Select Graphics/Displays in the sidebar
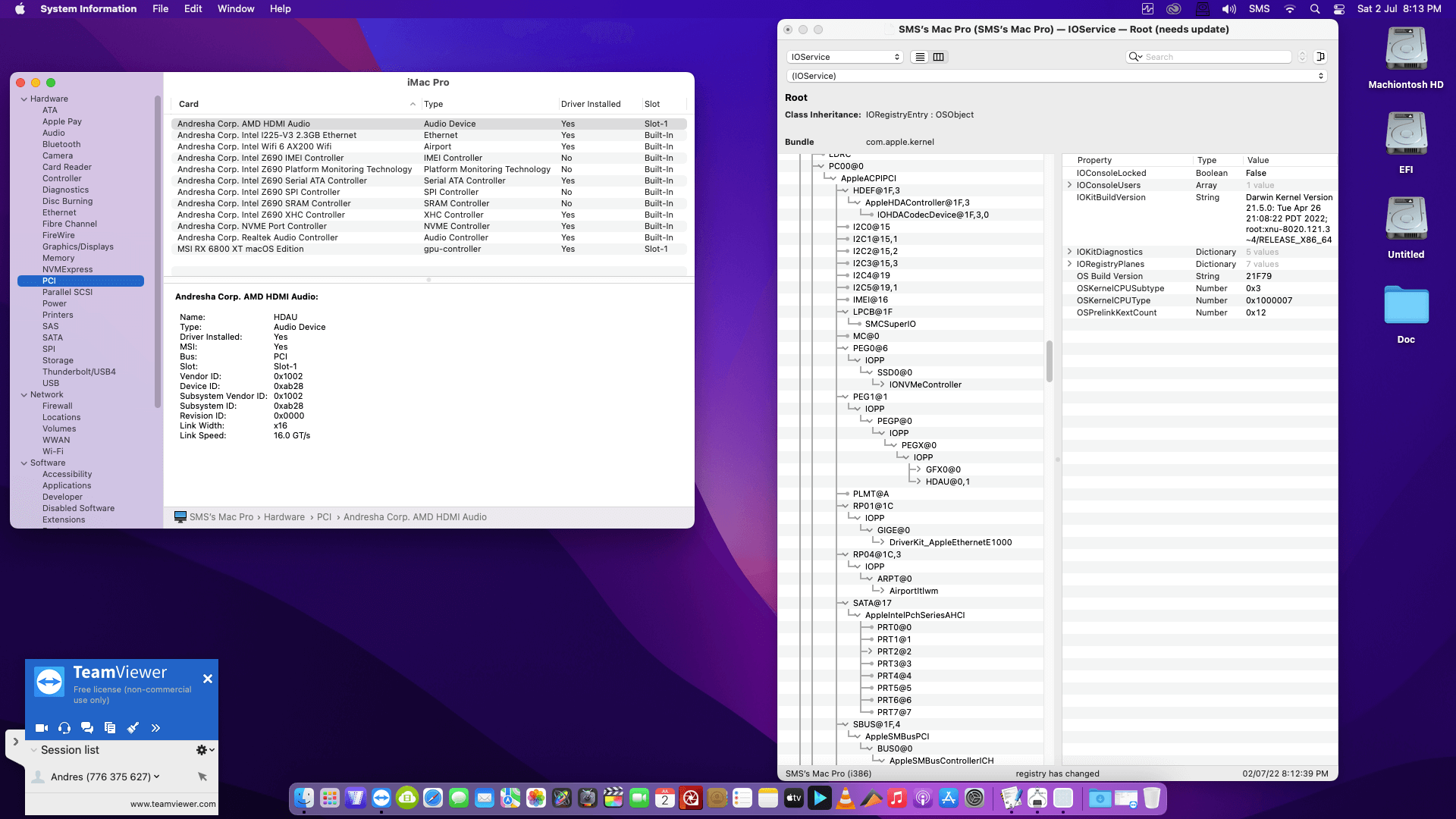The width and height of the screenshot is (1456, 819). pyautogui.click(x=78, y=246)
